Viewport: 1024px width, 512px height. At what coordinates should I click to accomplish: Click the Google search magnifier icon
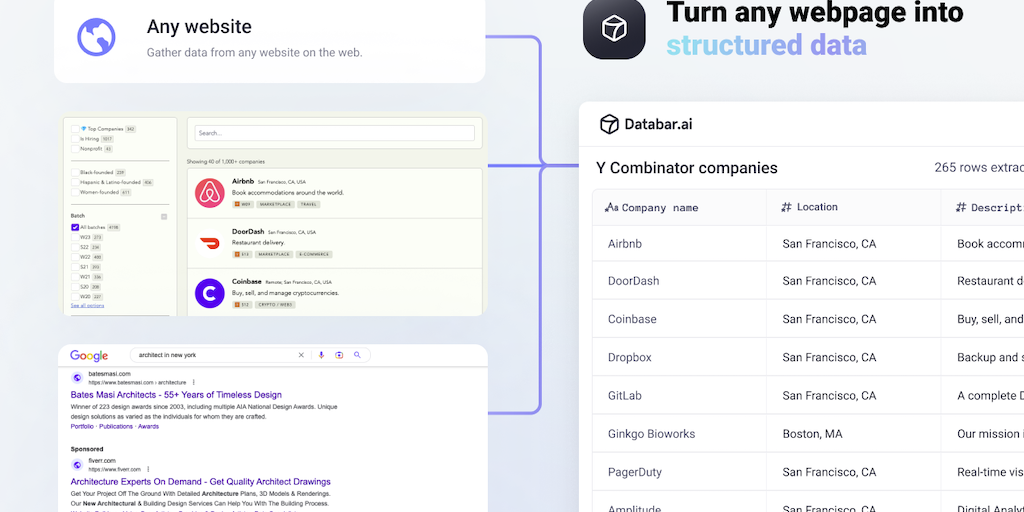coord(357,355)
